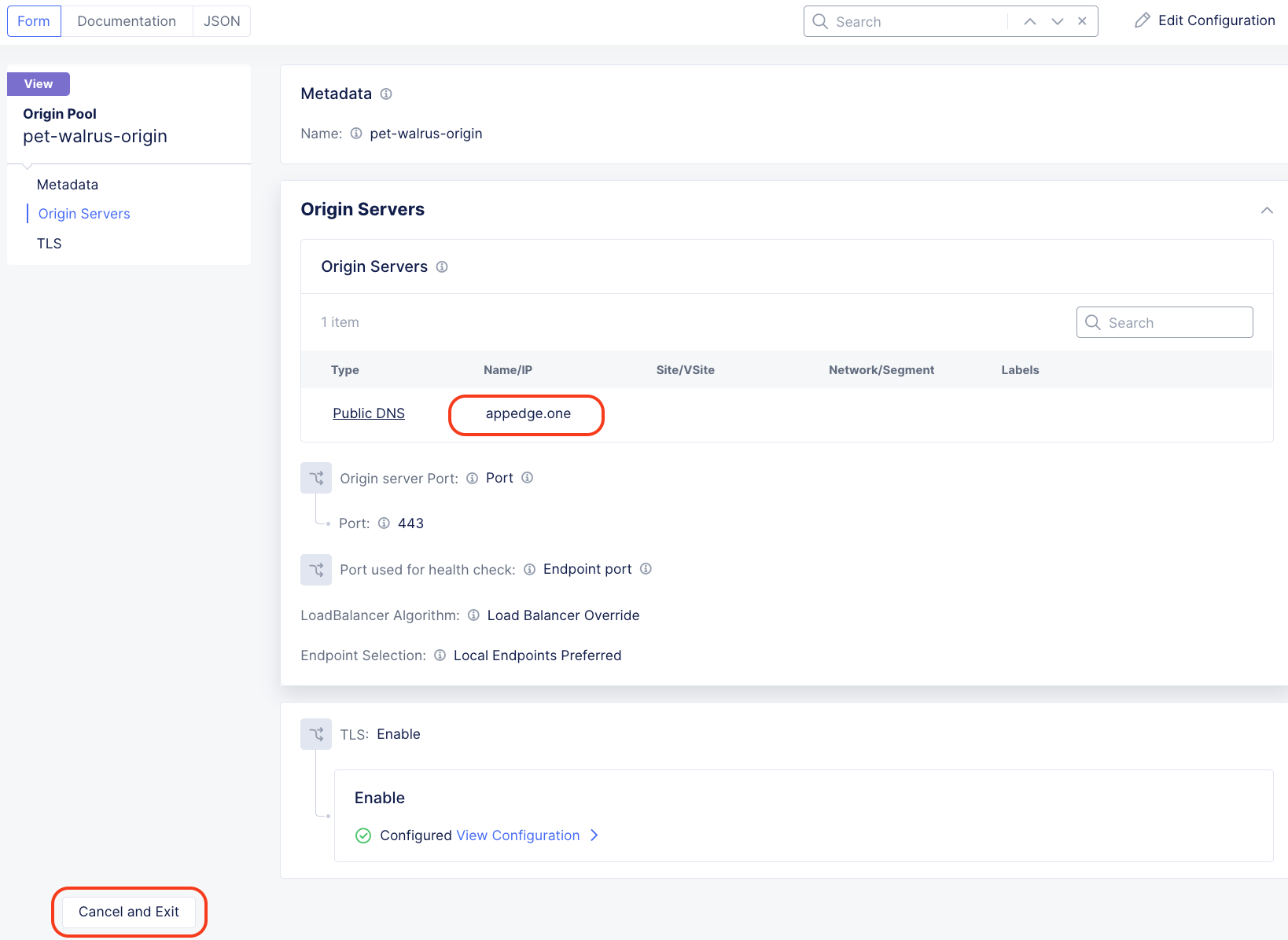Open the Documentation tab

point(127,21)
